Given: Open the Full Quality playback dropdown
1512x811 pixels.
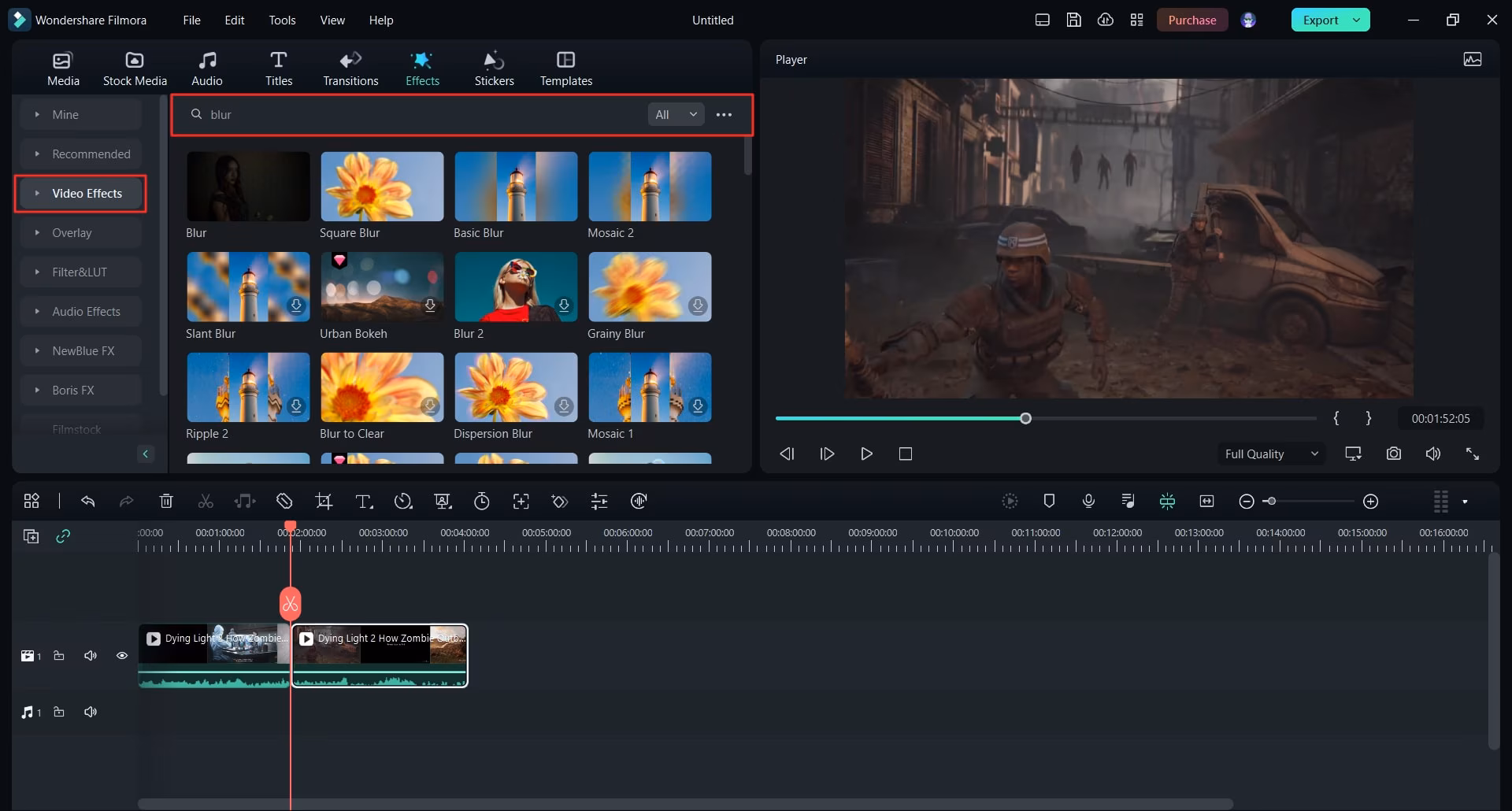Looking at the screenshot, I should coord(1270,454).
